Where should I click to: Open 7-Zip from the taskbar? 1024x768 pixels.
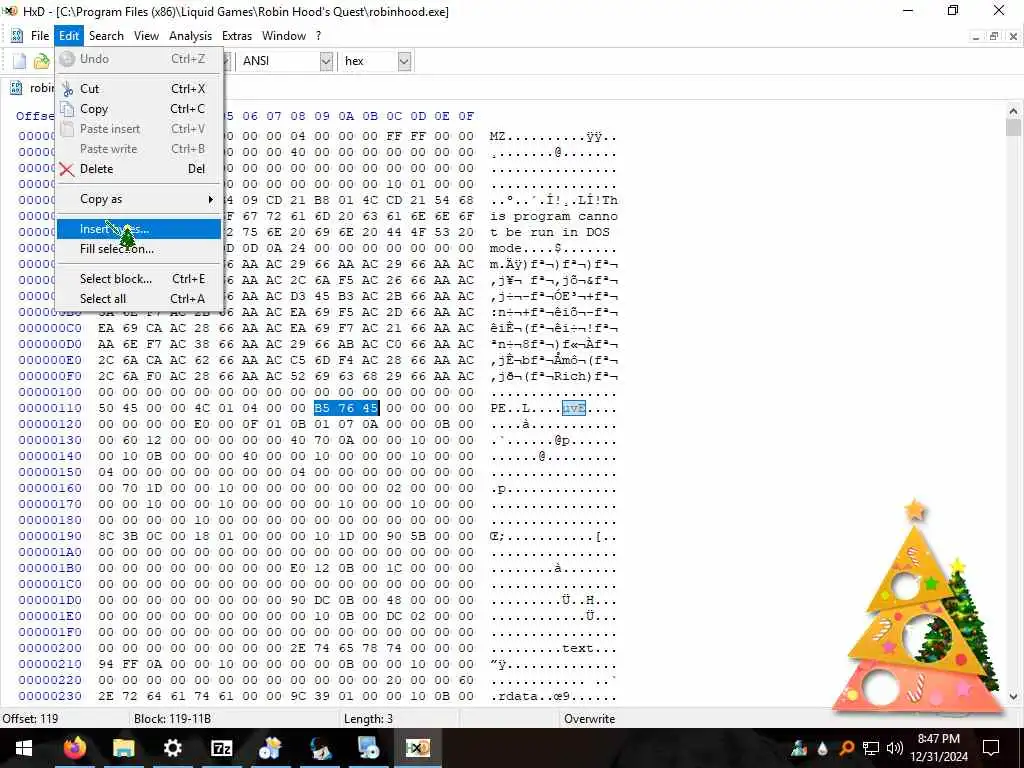coord(221,748)
